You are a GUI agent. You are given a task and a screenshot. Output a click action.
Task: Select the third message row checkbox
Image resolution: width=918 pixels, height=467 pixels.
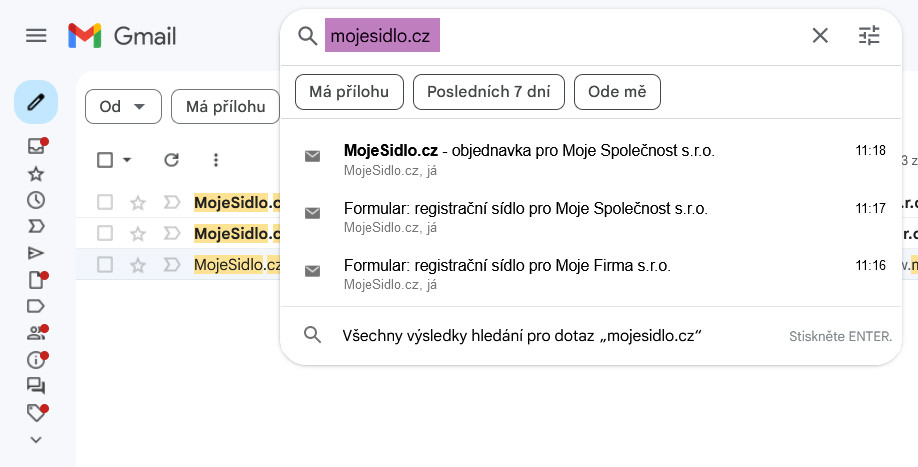point(105,265)
